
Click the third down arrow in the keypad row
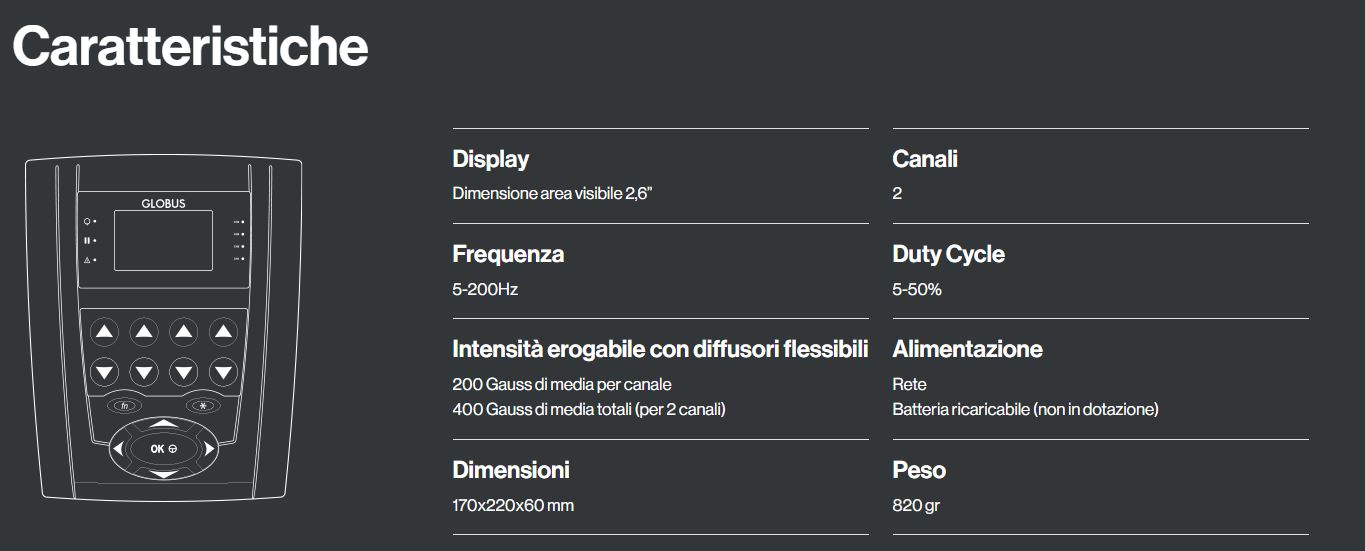coord(183,371)
